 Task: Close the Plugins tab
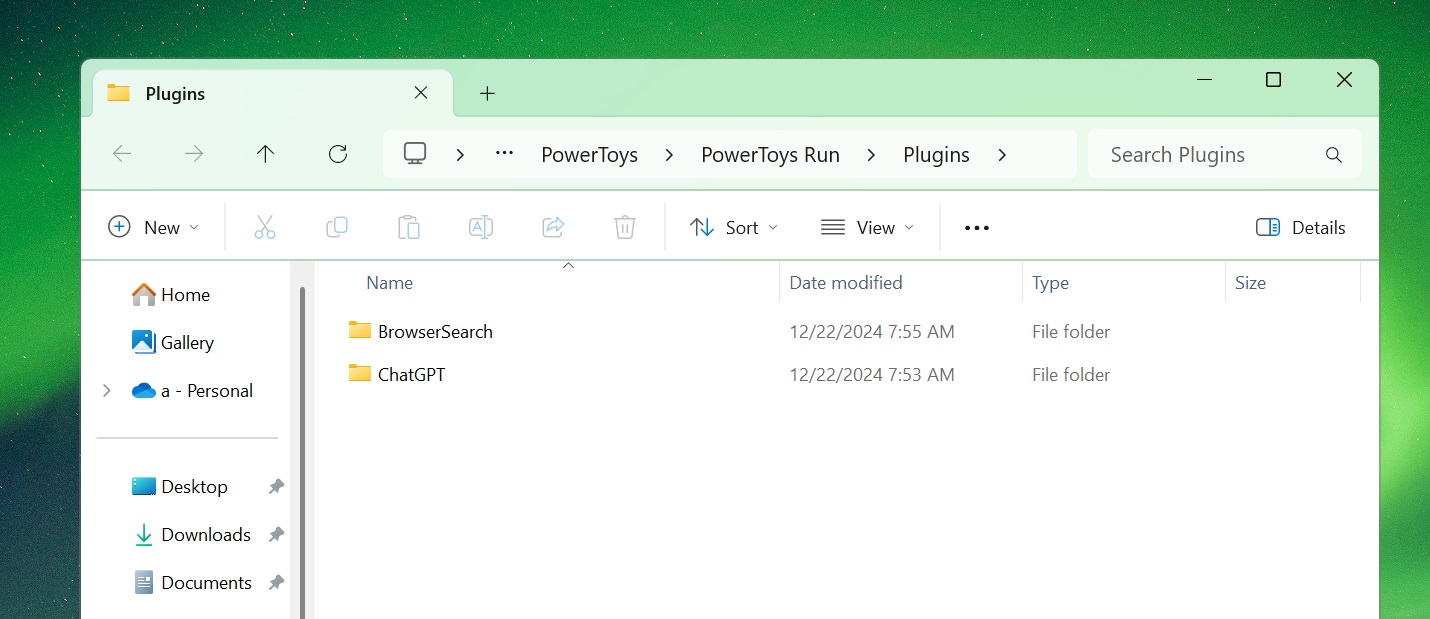(421, 93)
